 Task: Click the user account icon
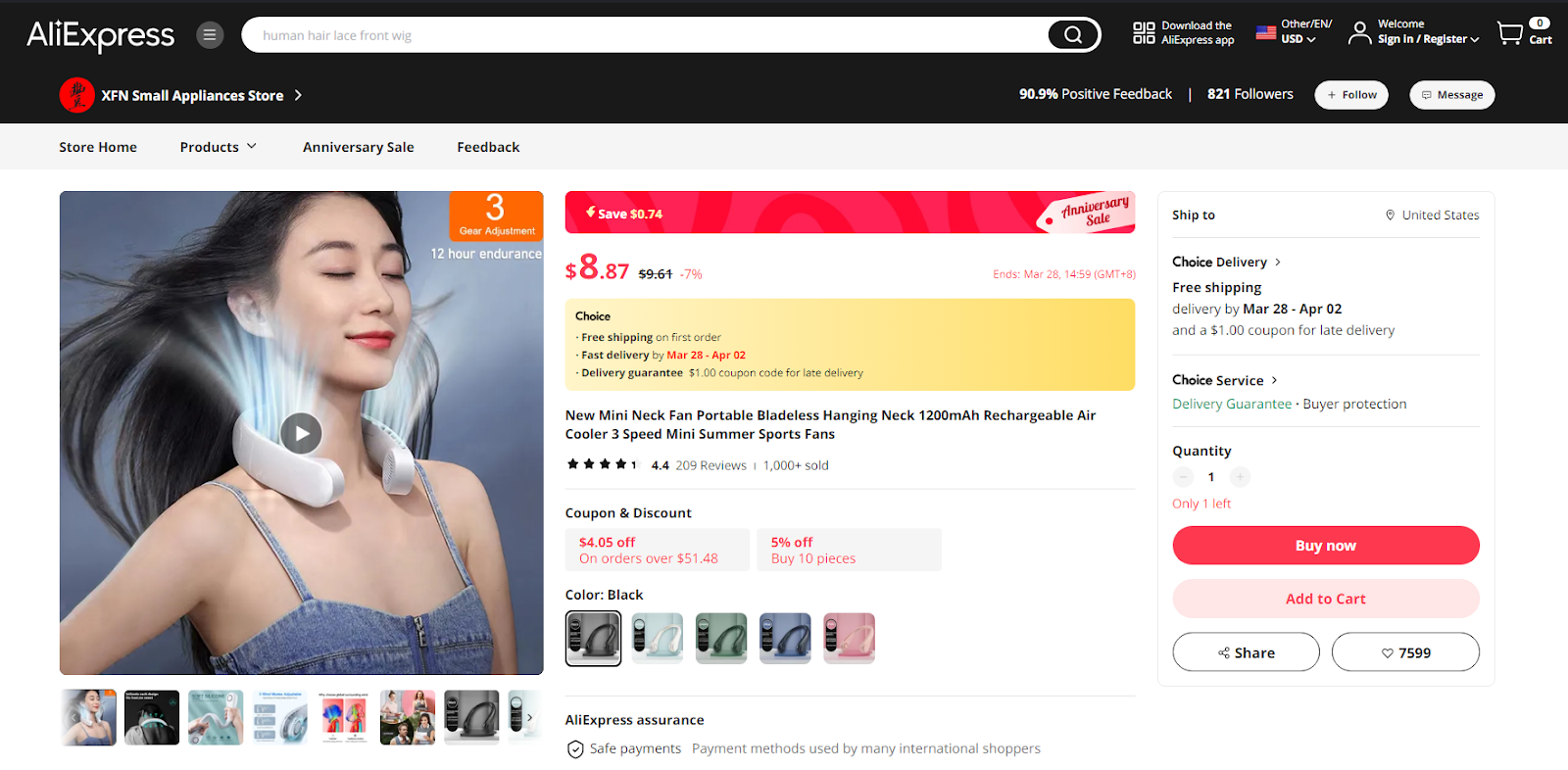pos(1359,32)
